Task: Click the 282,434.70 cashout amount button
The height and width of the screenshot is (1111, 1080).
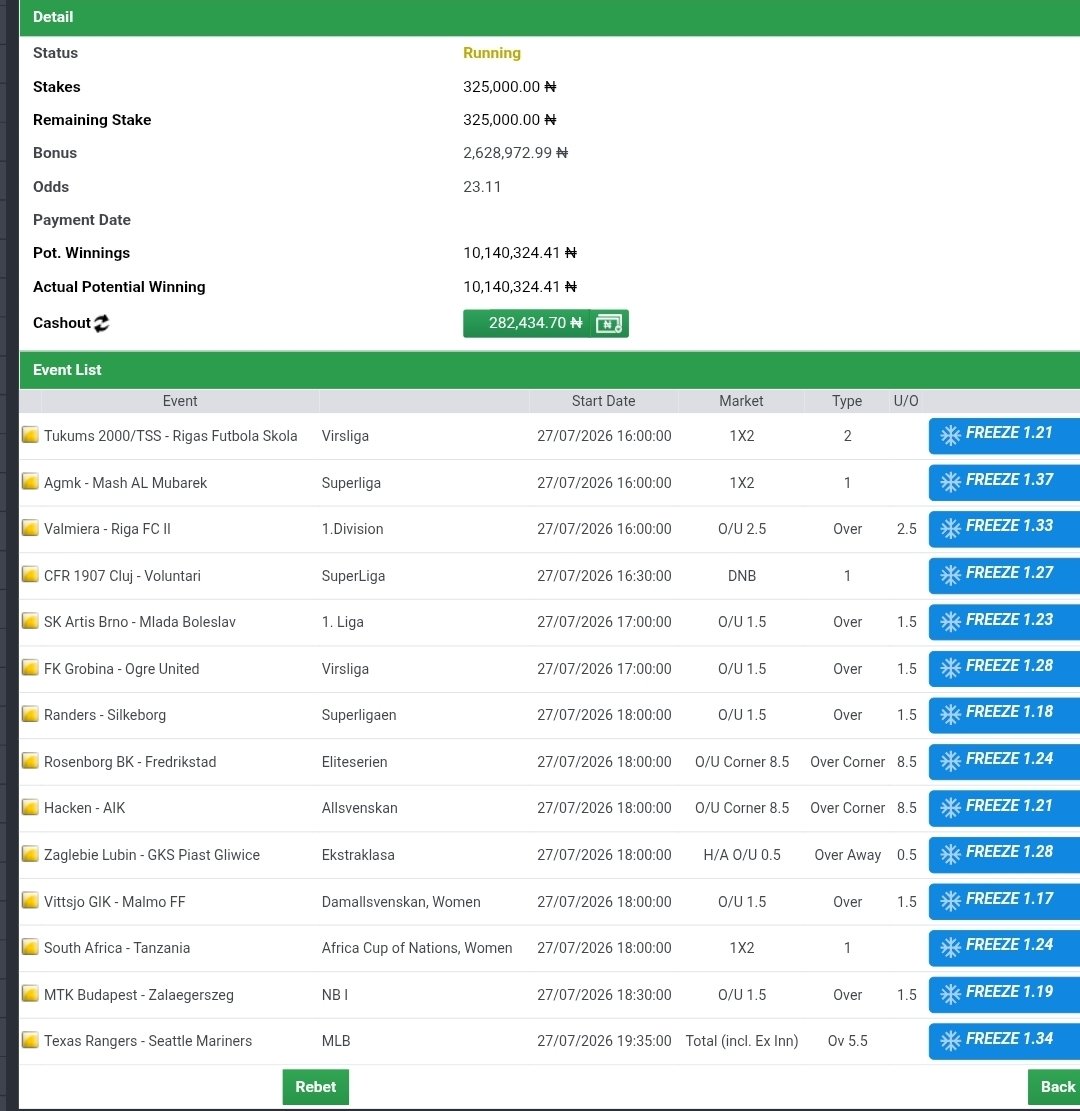Action: click(x=527, y=324)
